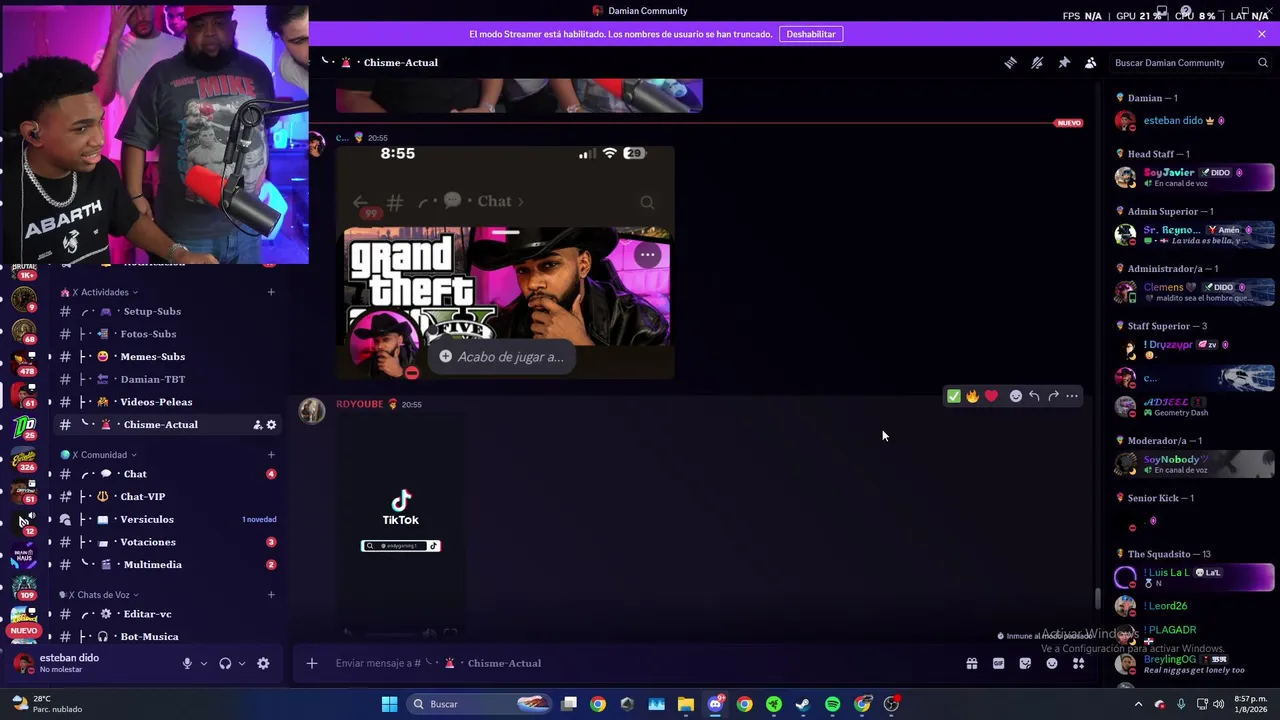Open headphones output options chevron
The image size is (1280, 720).
pos(242,663)
